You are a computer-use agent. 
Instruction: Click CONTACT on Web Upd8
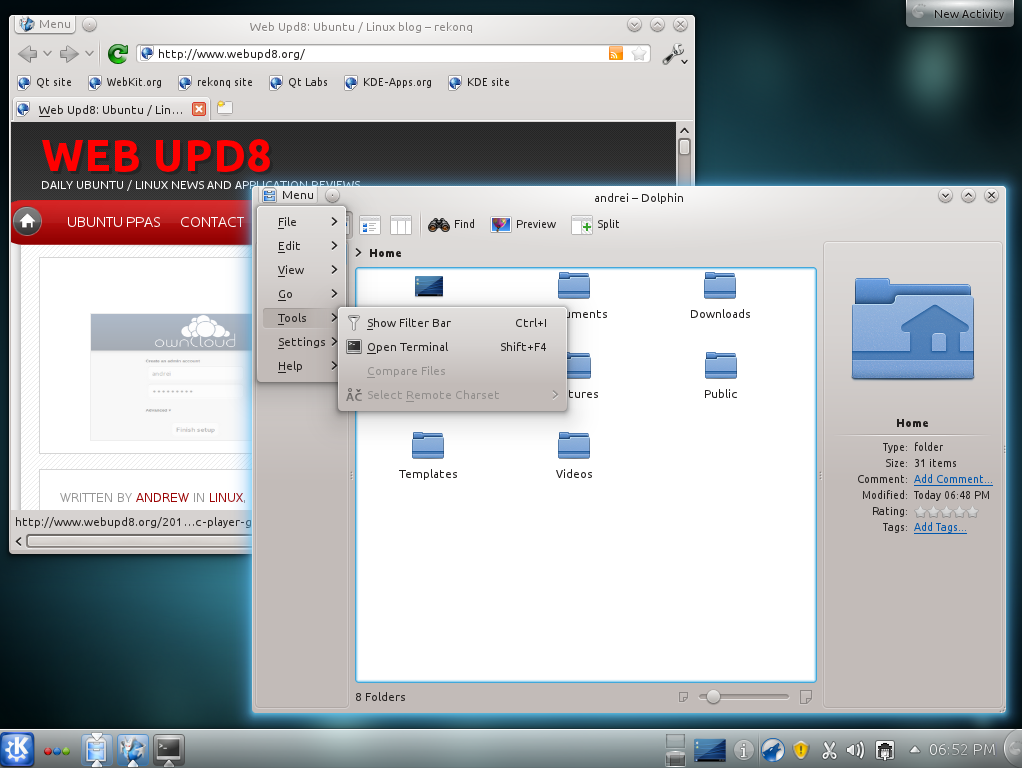tap(212, 222)
